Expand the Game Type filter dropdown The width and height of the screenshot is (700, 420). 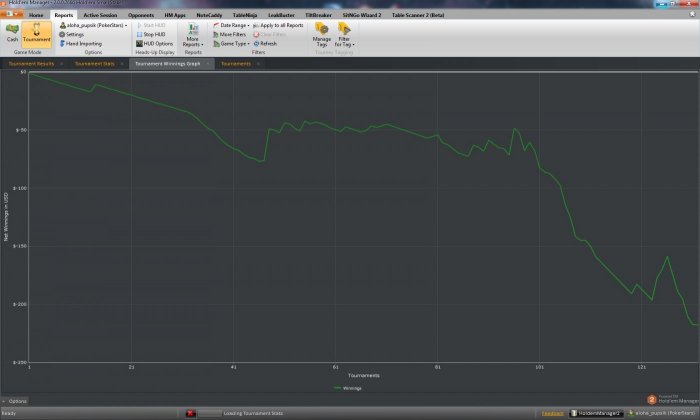233,44
